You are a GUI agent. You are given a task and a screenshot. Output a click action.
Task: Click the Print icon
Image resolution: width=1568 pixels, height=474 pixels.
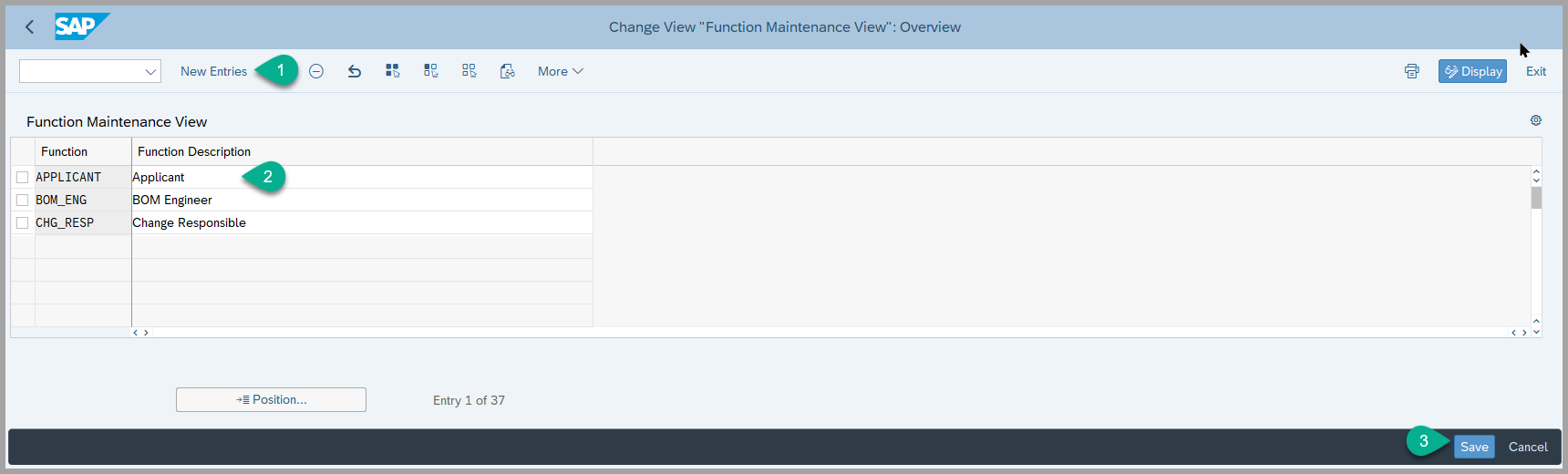[x=1412, y=71]
